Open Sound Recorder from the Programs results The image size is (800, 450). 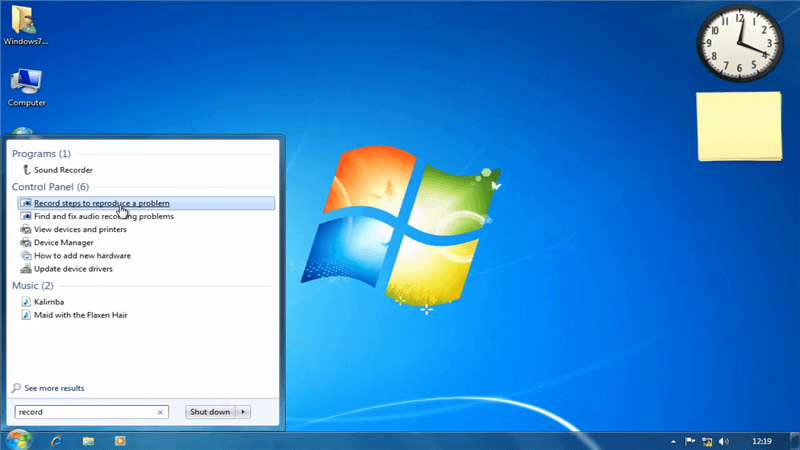coord(63,170)
